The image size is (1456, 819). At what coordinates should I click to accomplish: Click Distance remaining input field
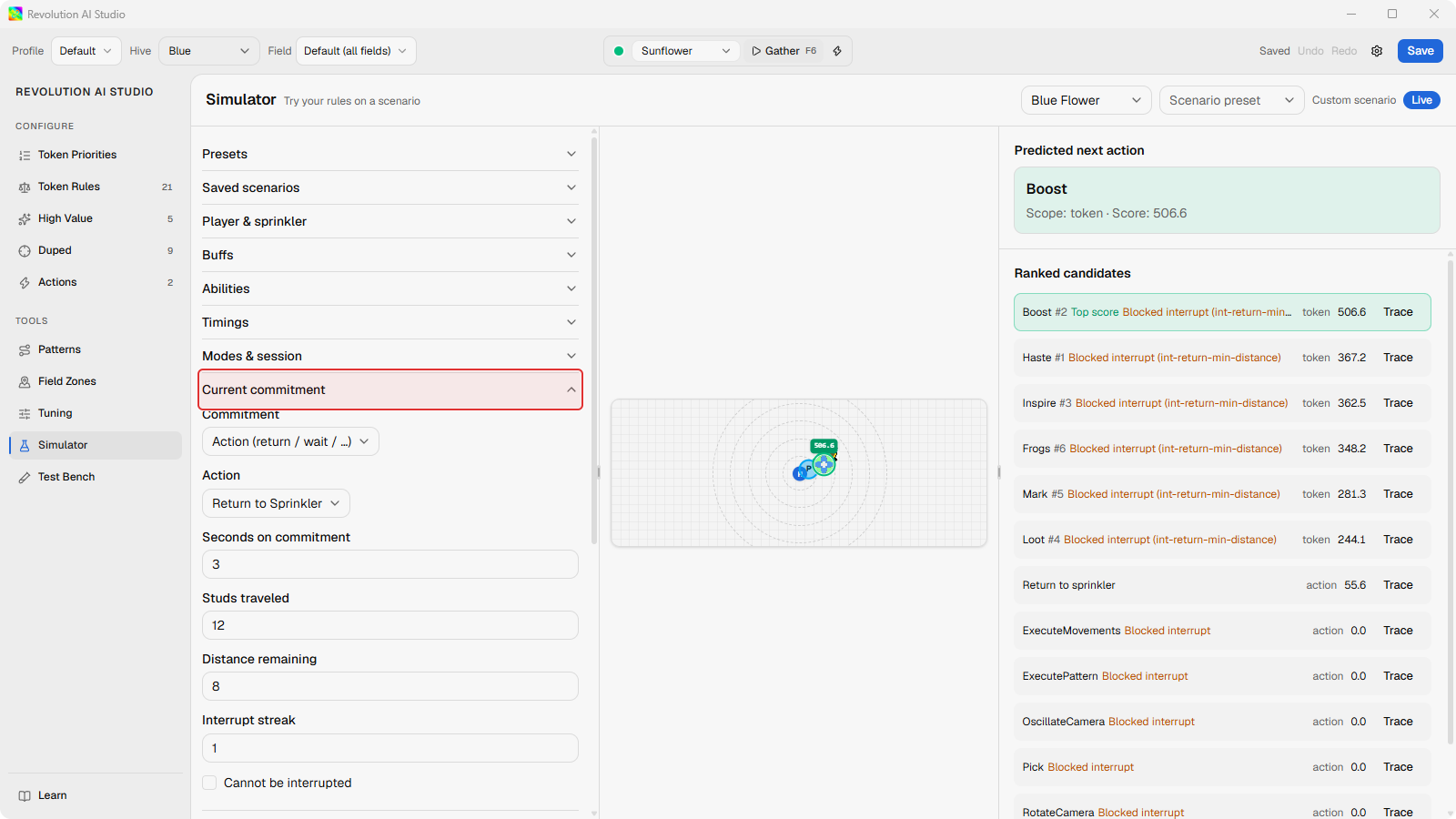click(389, 686)
